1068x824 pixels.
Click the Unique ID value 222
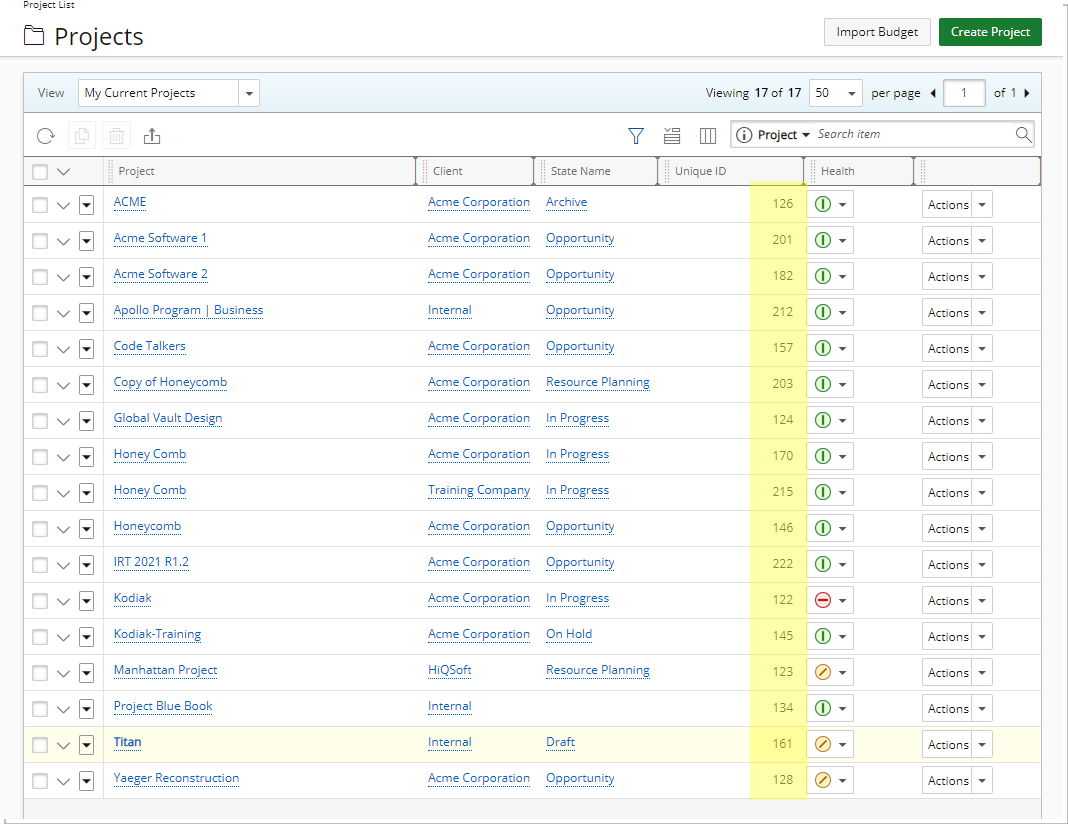pos(783,564)
